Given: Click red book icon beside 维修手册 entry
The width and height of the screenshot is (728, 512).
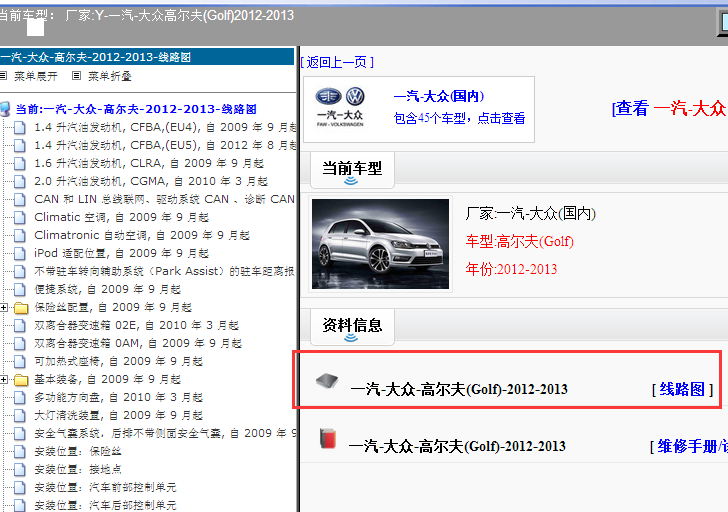Looking at the screenshot, I should [327, 439].
